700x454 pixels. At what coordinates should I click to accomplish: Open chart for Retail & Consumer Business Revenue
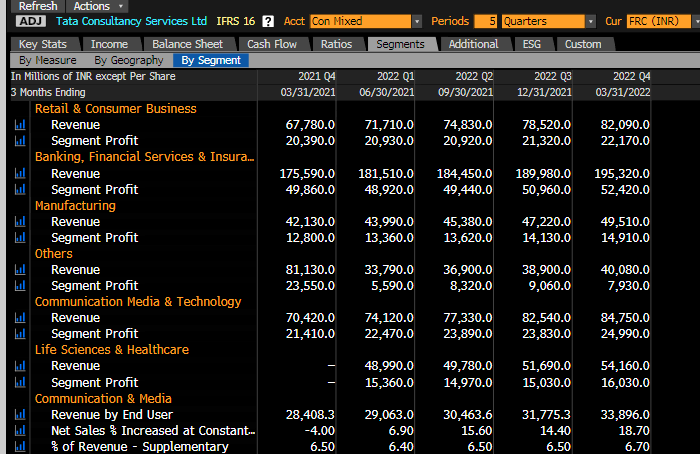tap(20, 125)
